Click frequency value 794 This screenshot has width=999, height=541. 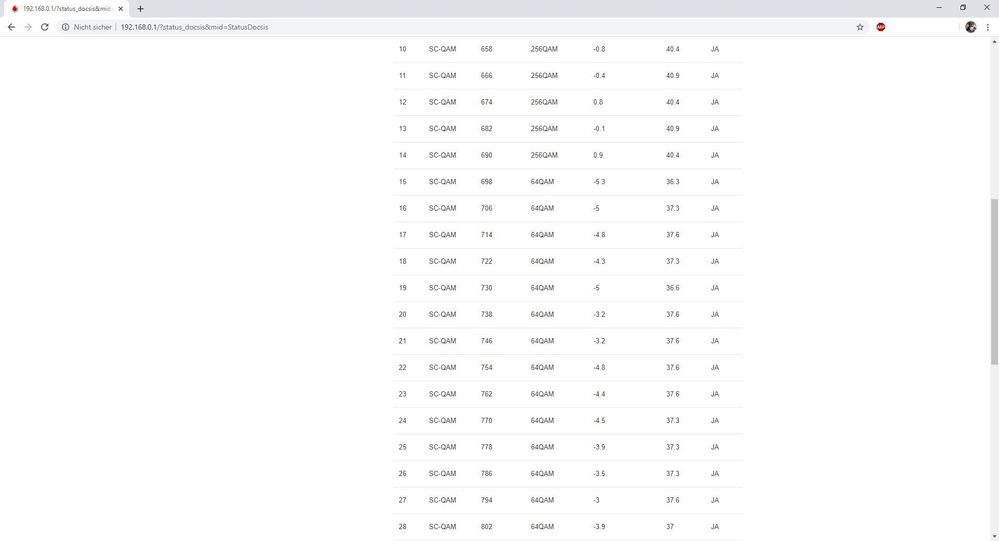pyautogui.click(x=487, y=500)
